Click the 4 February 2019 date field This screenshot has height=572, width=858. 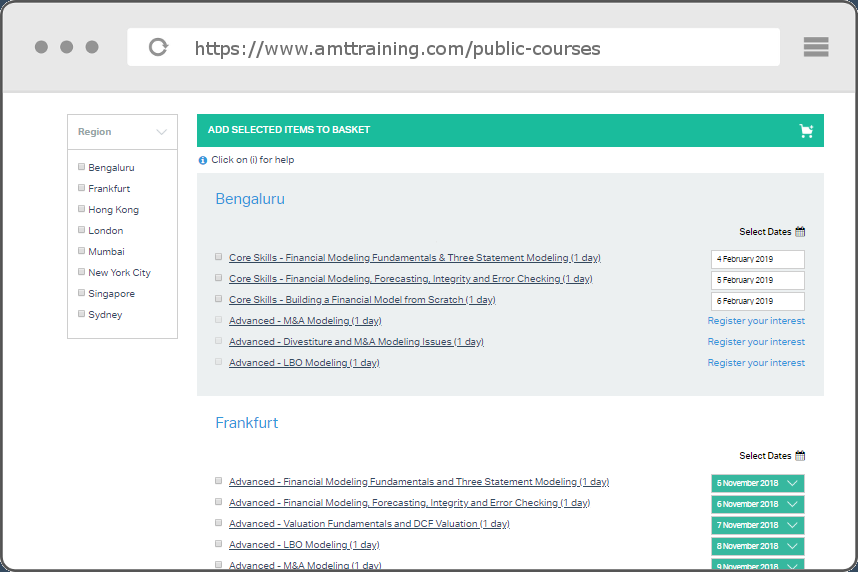click(757, 260)
